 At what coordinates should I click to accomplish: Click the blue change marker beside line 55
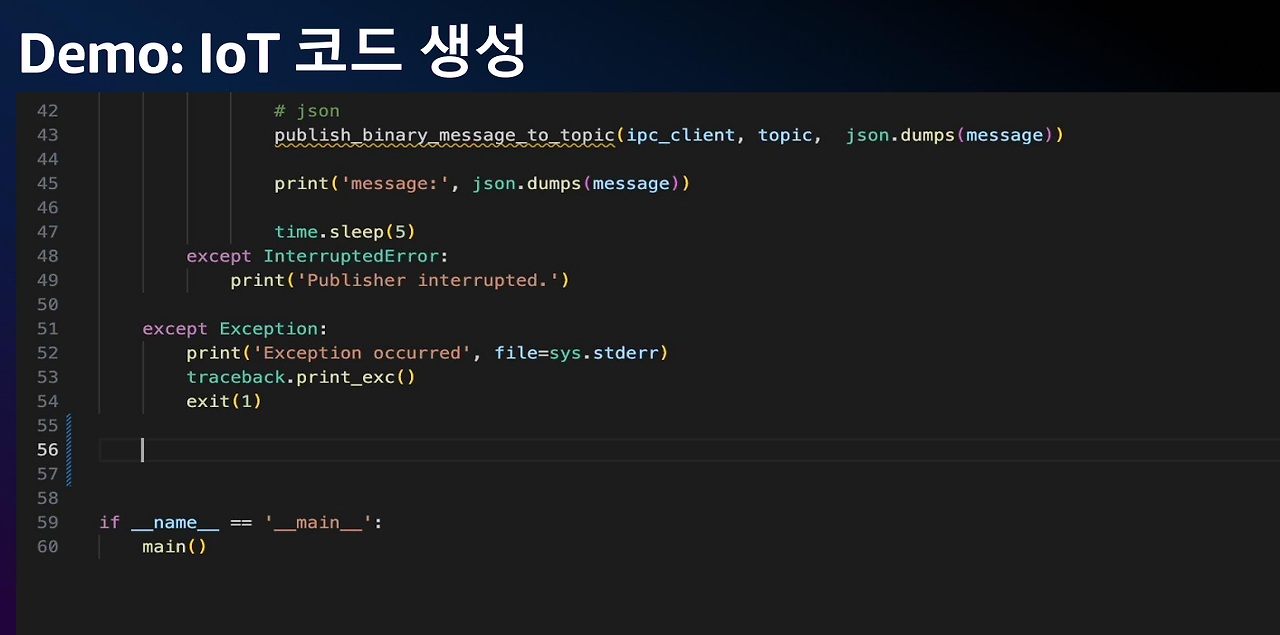[69, 426]
